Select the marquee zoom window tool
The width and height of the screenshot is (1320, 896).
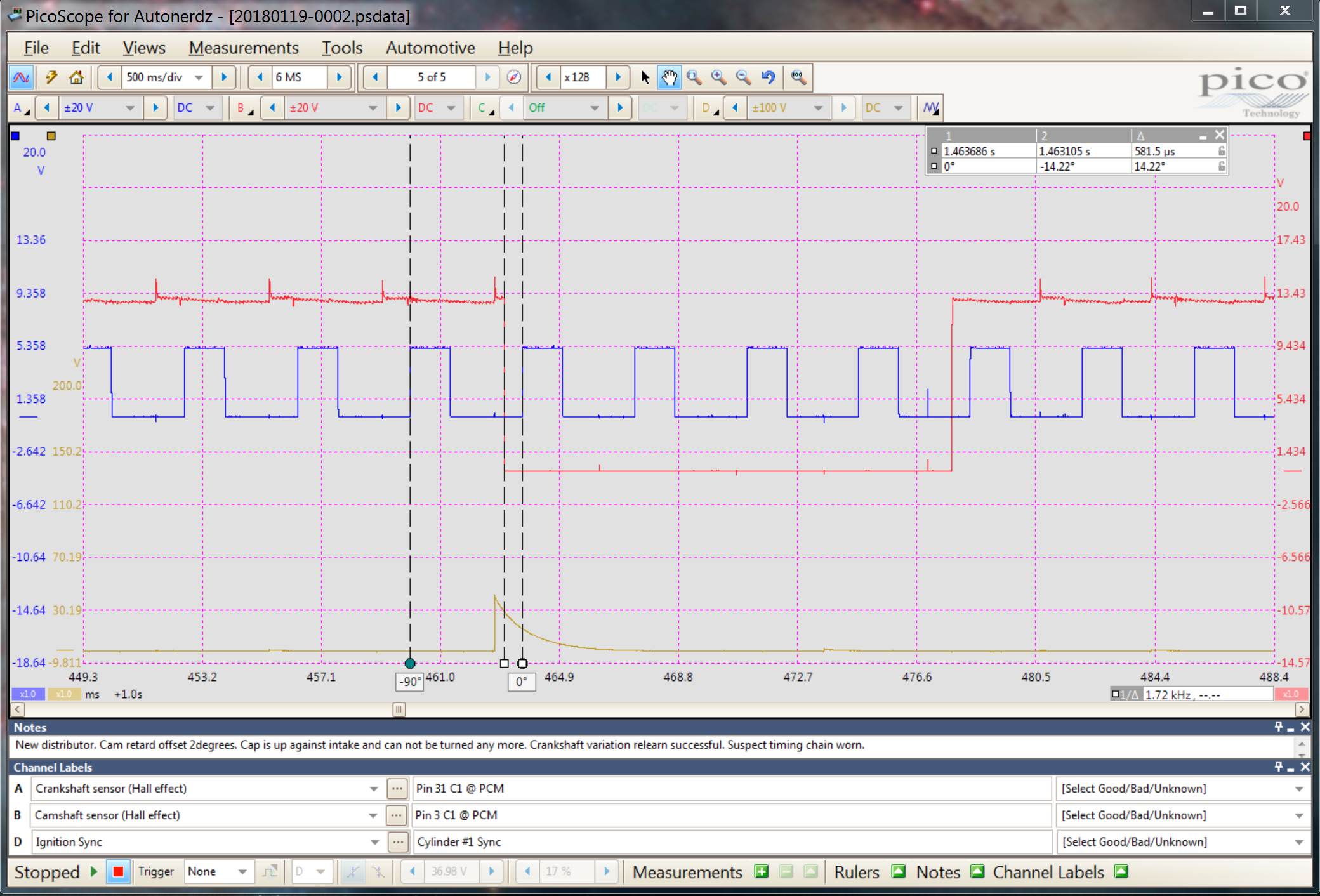tap(694, 77)
